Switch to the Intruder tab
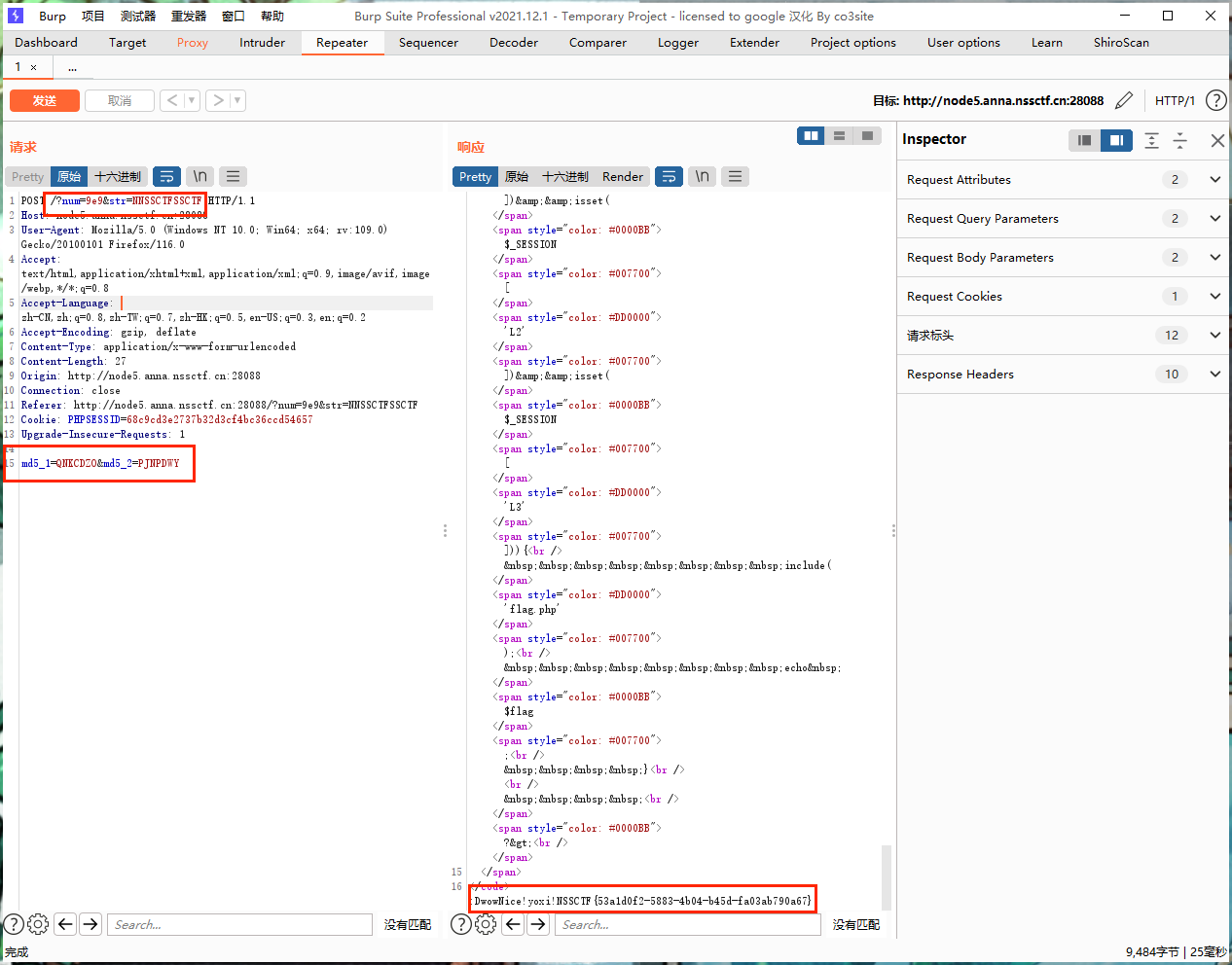1232x965 pixels. coord(263,42)
